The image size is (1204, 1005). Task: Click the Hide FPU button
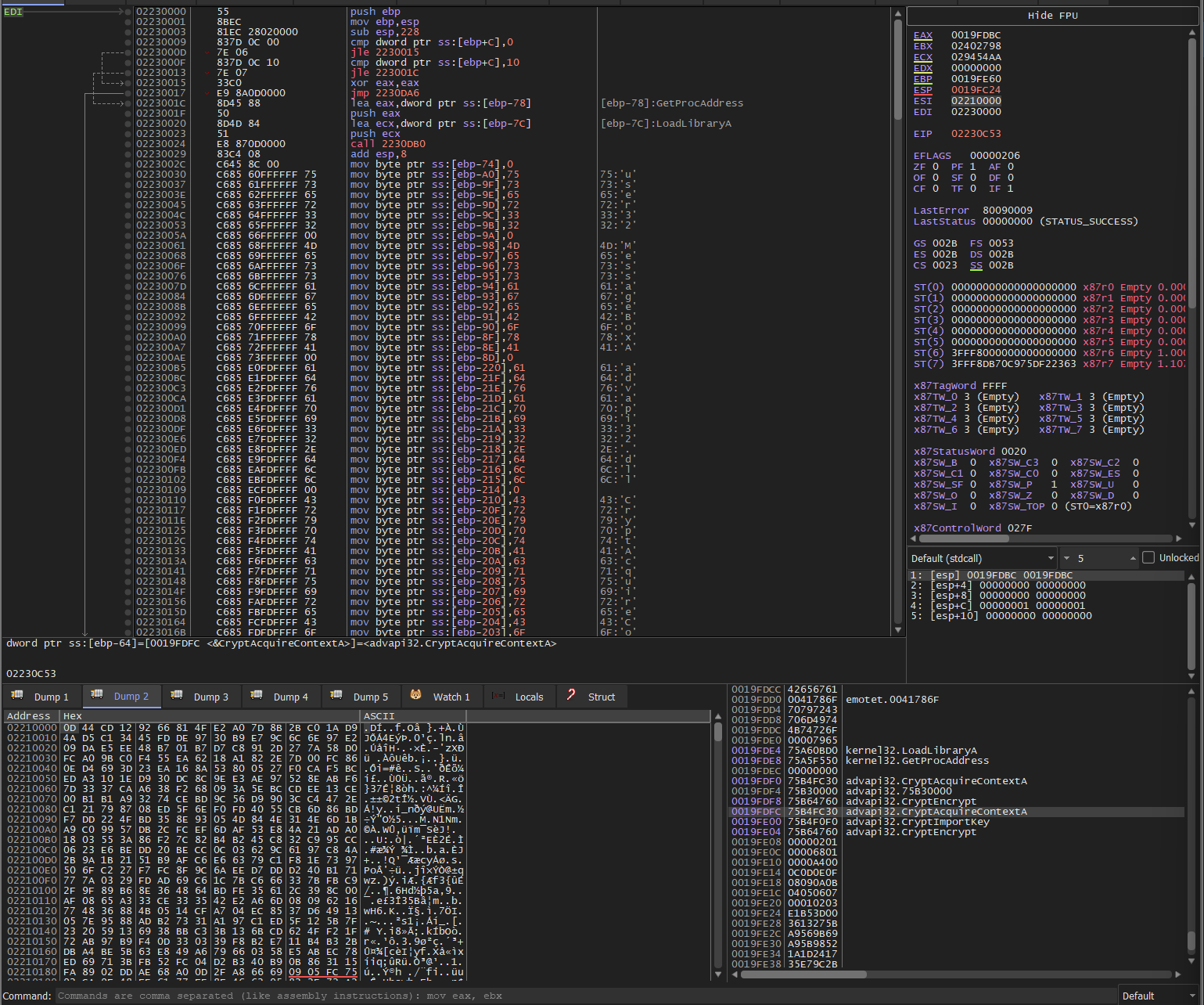(x=1052, y=16)
